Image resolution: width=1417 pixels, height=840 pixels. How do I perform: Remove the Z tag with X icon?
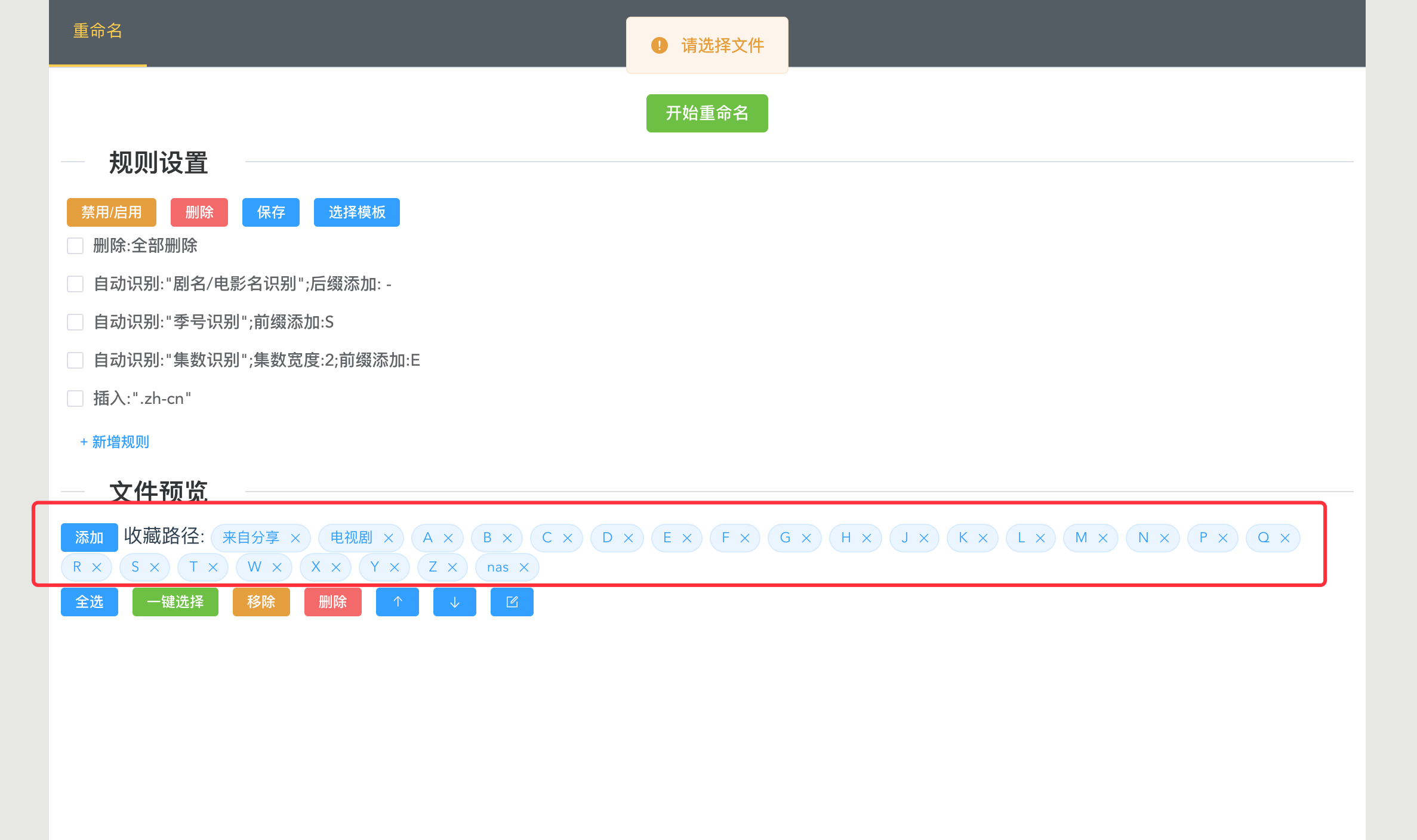452,567
